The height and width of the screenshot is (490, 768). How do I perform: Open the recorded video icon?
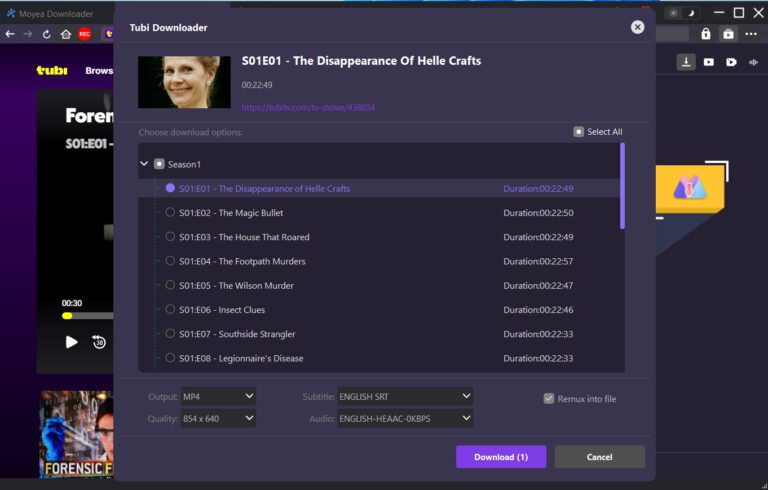click(731, 62)
